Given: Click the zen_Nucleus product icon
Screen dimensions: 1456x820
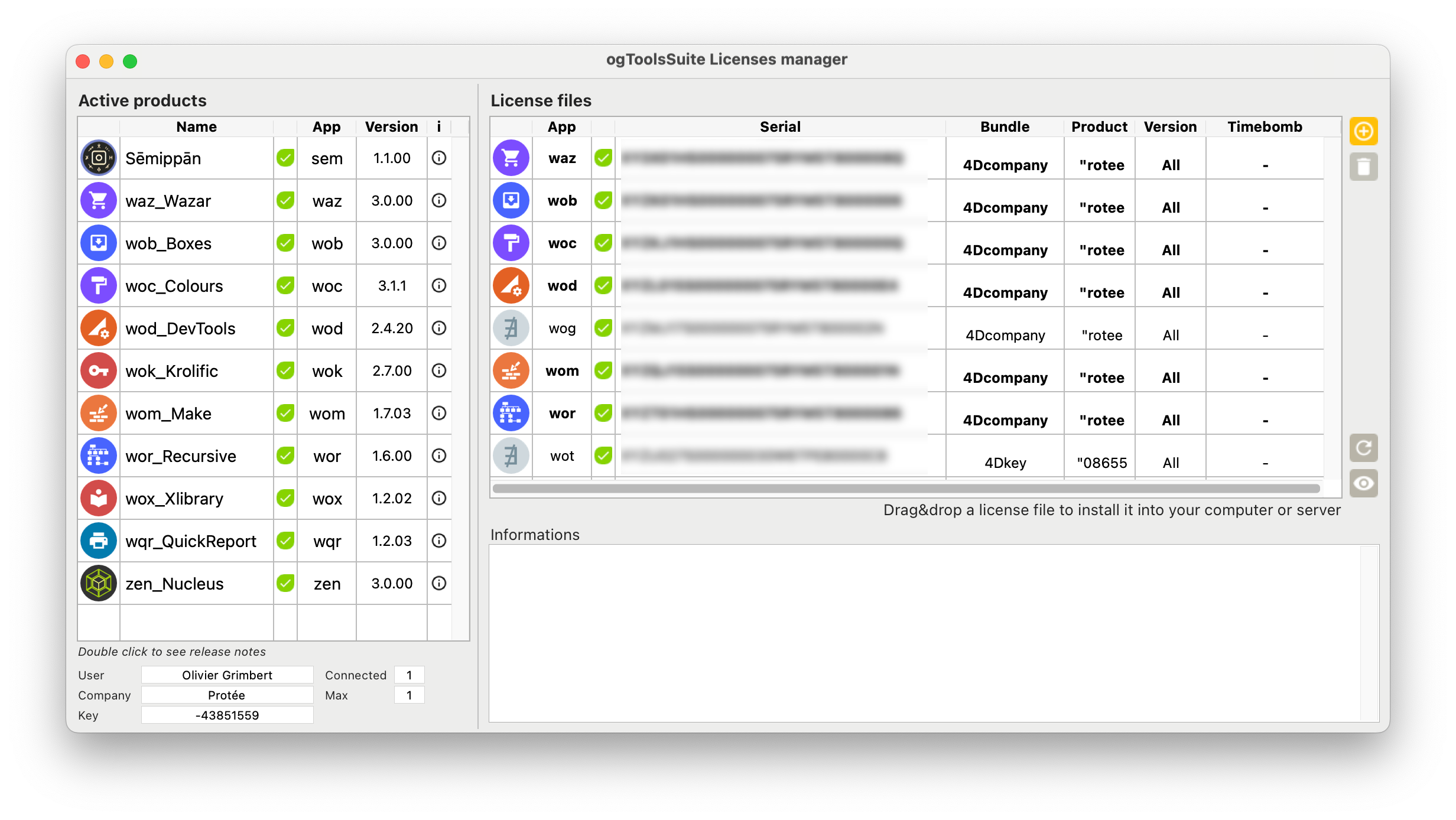Looking at the screenshot, I should coord(99,583).
